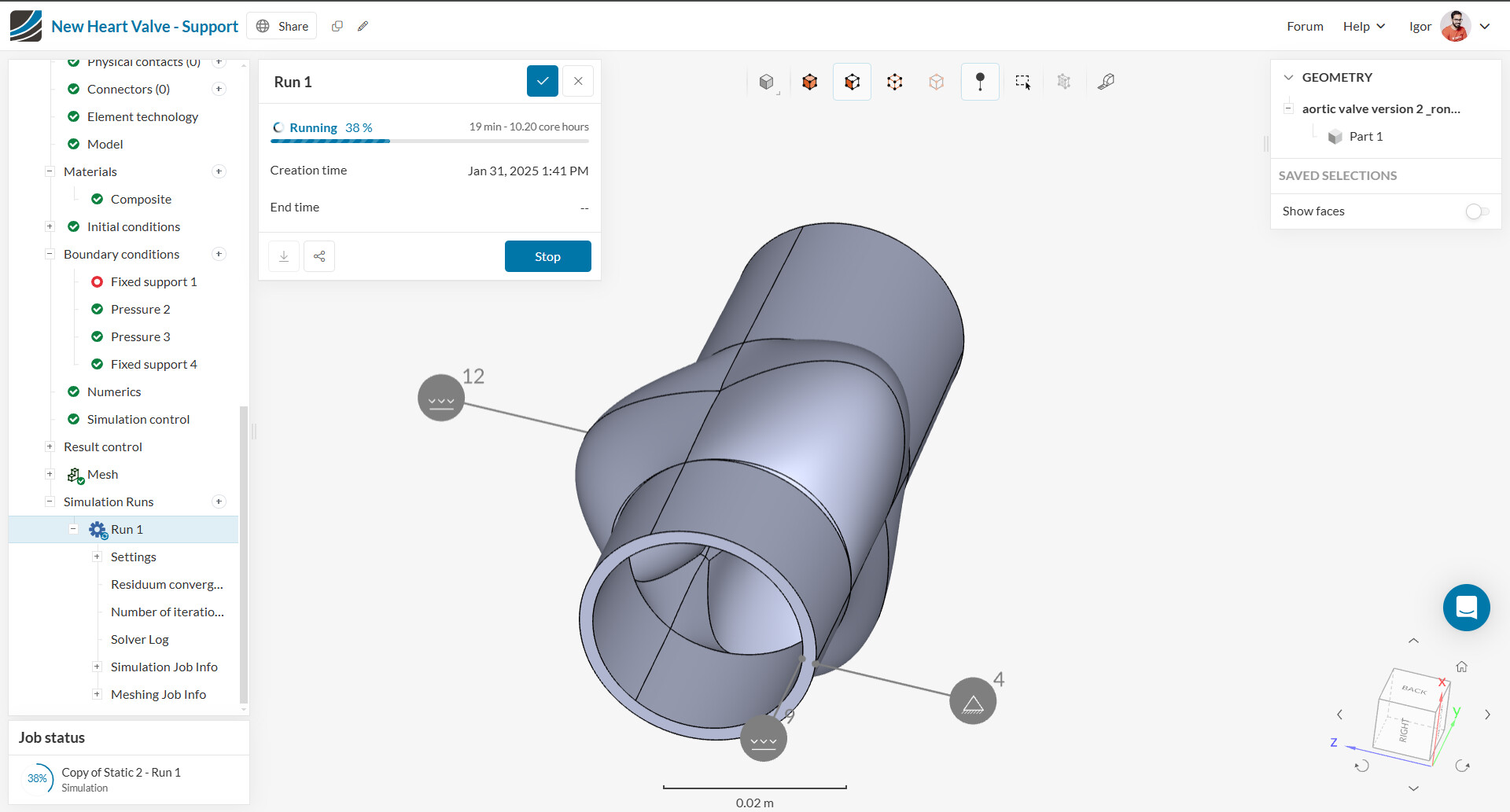Open Solver Log in the tree
1510x812 pixels.
[140, 639]
